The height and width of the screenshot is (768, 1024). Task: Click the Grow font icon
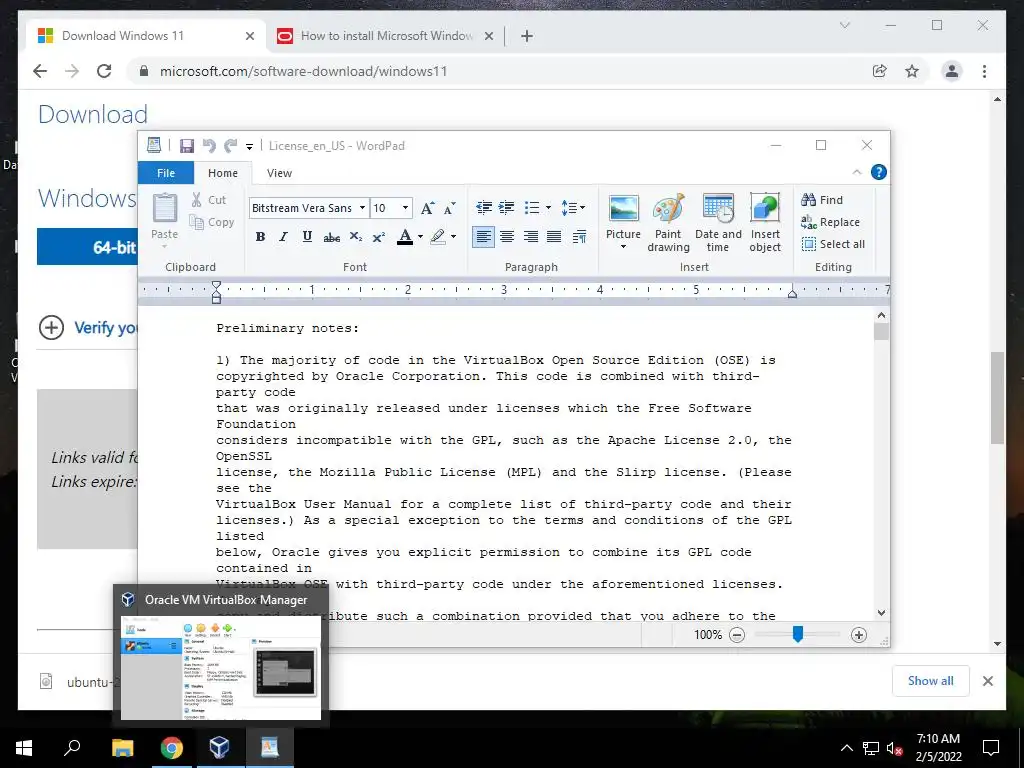pyautogui.click(x=427, y=208)
